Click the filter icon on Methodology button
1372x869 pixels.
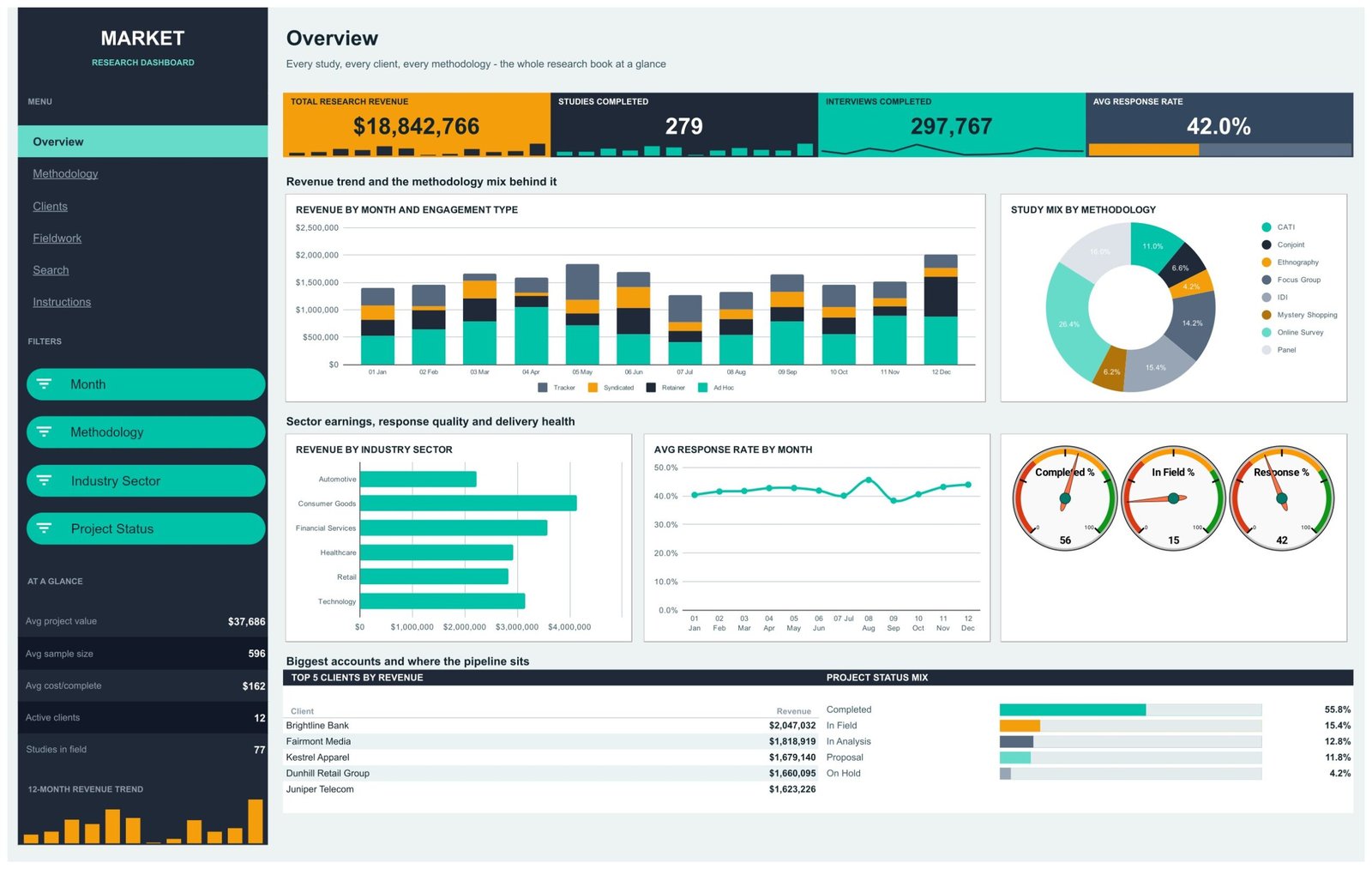44,432
